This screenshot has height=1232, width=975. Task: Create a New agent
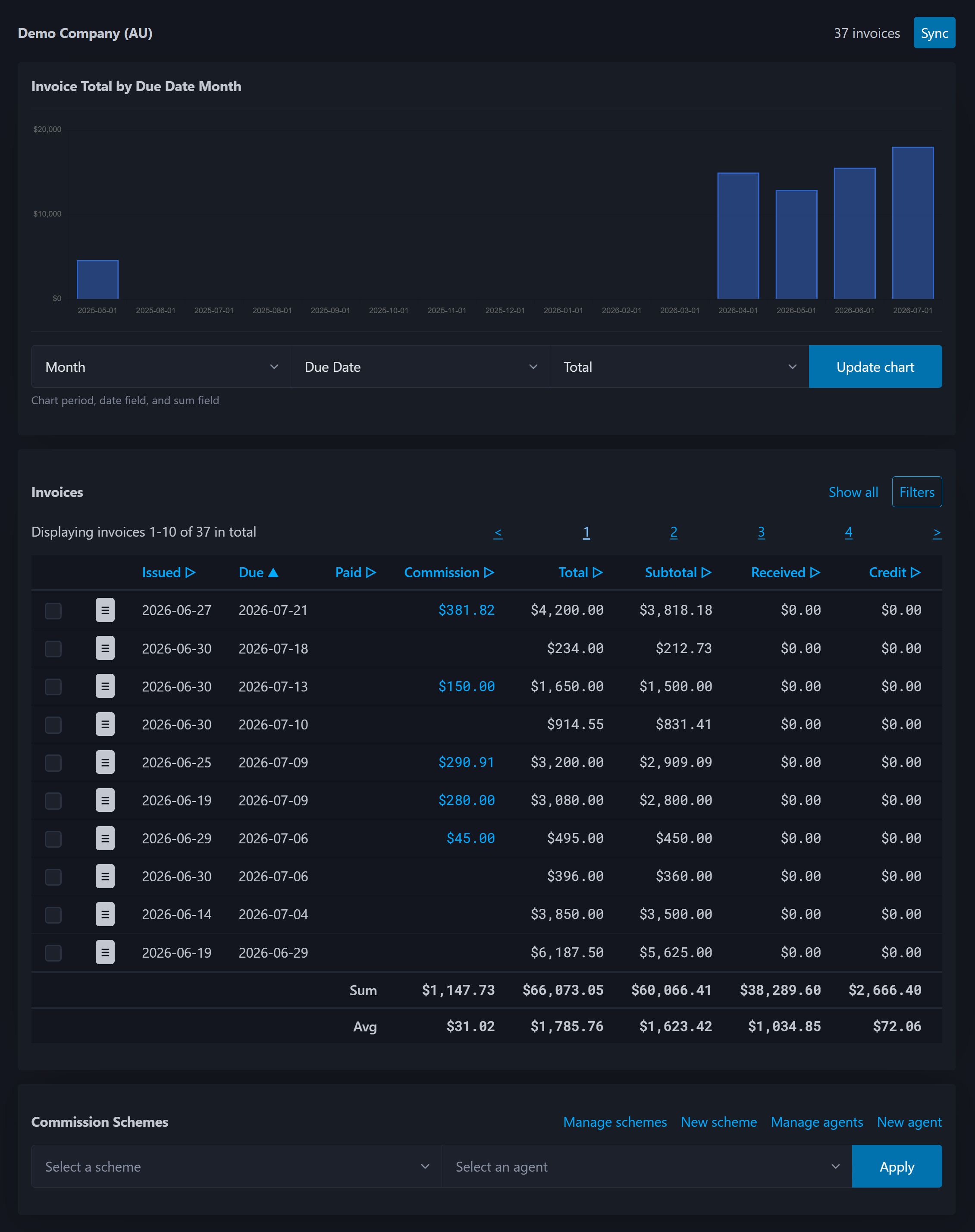(x=909, y=1122)
